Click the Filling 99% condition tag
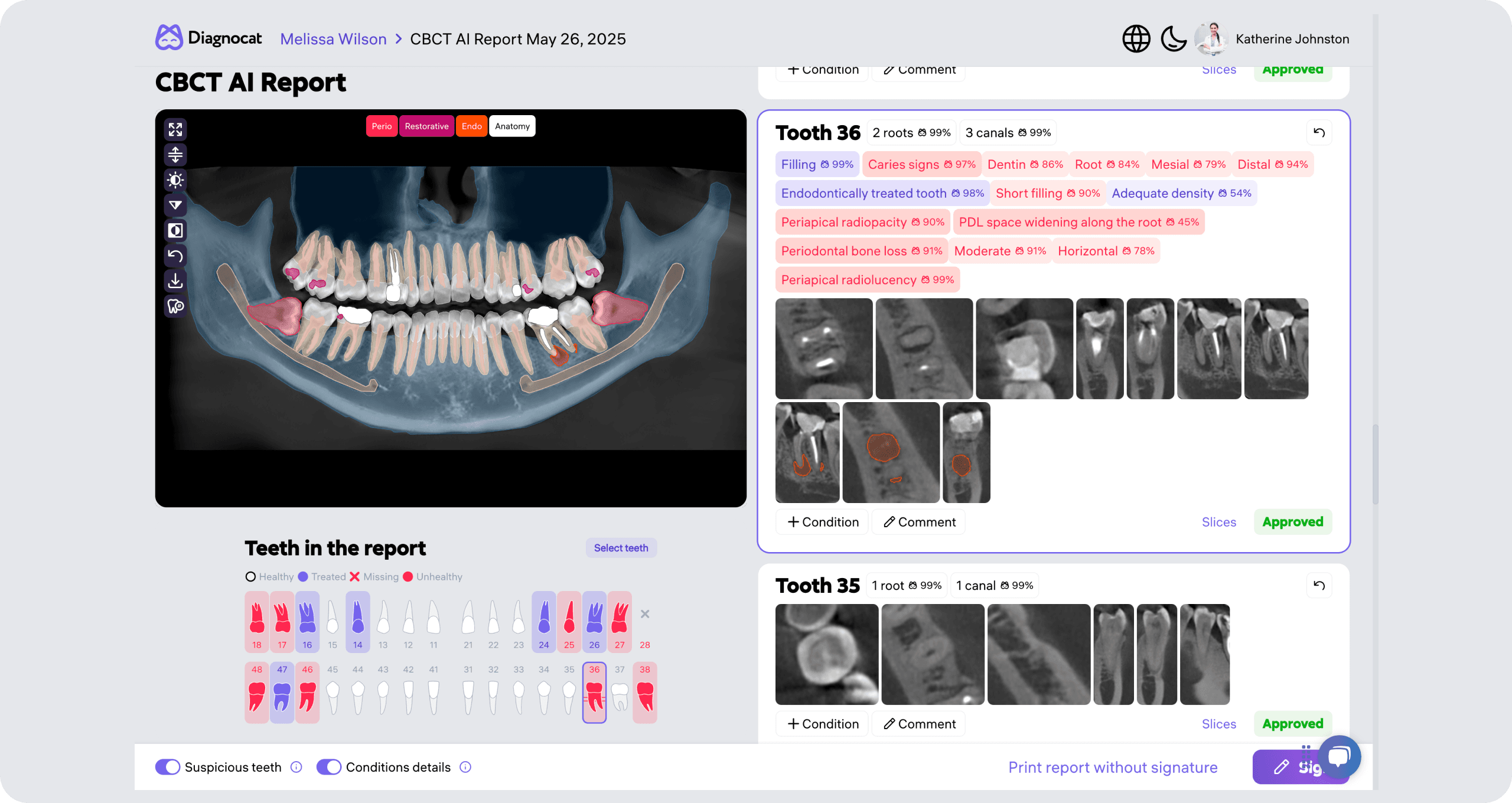 click(817, 165)
